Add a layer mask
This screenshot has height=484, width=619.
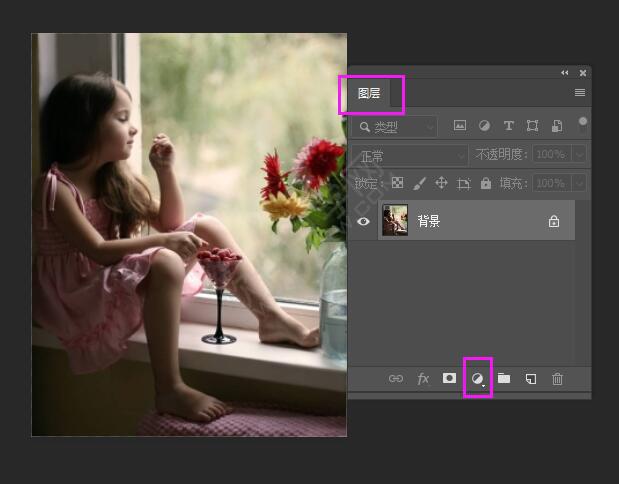(x=449, y=378)
